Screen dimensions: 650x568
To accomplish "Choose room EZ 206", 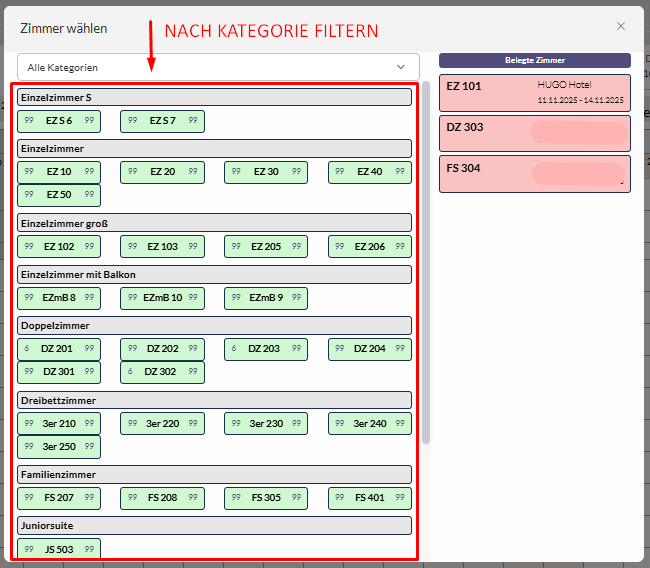I will tap(370, 246).
